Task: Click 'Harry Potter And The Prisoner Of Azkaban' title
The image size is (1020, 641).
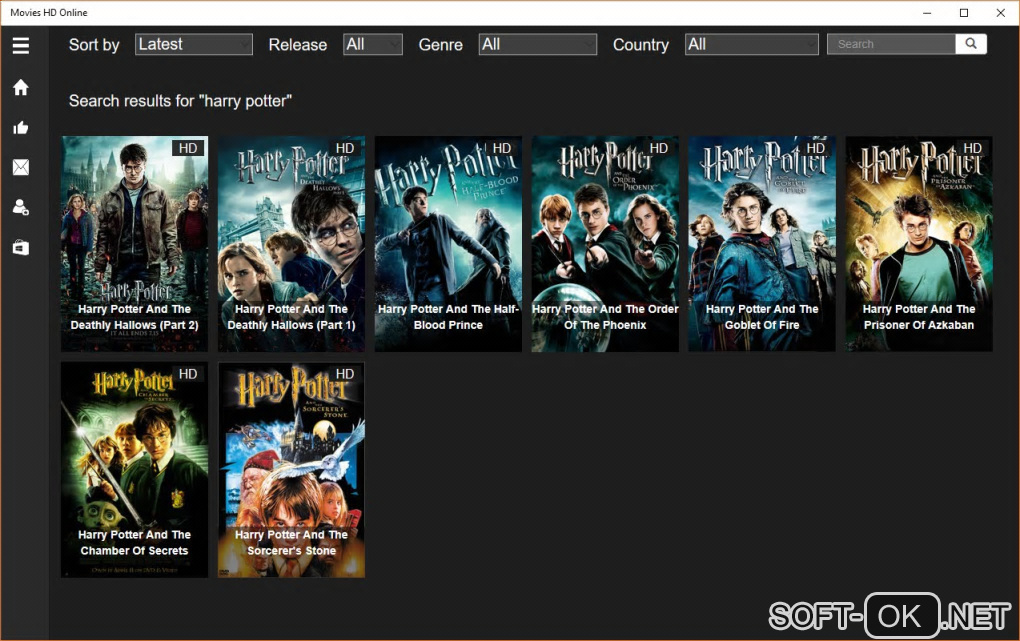Action: click(919, 317)
